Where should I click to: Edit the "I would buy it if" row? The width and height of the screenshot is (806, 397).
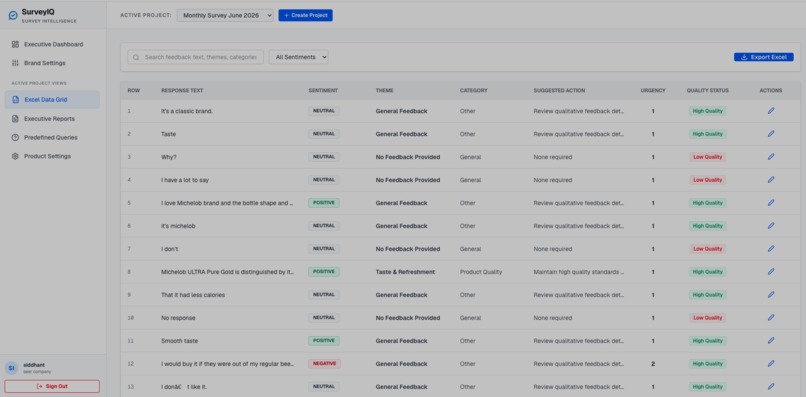pyautogui.click(x=771, y=364)
